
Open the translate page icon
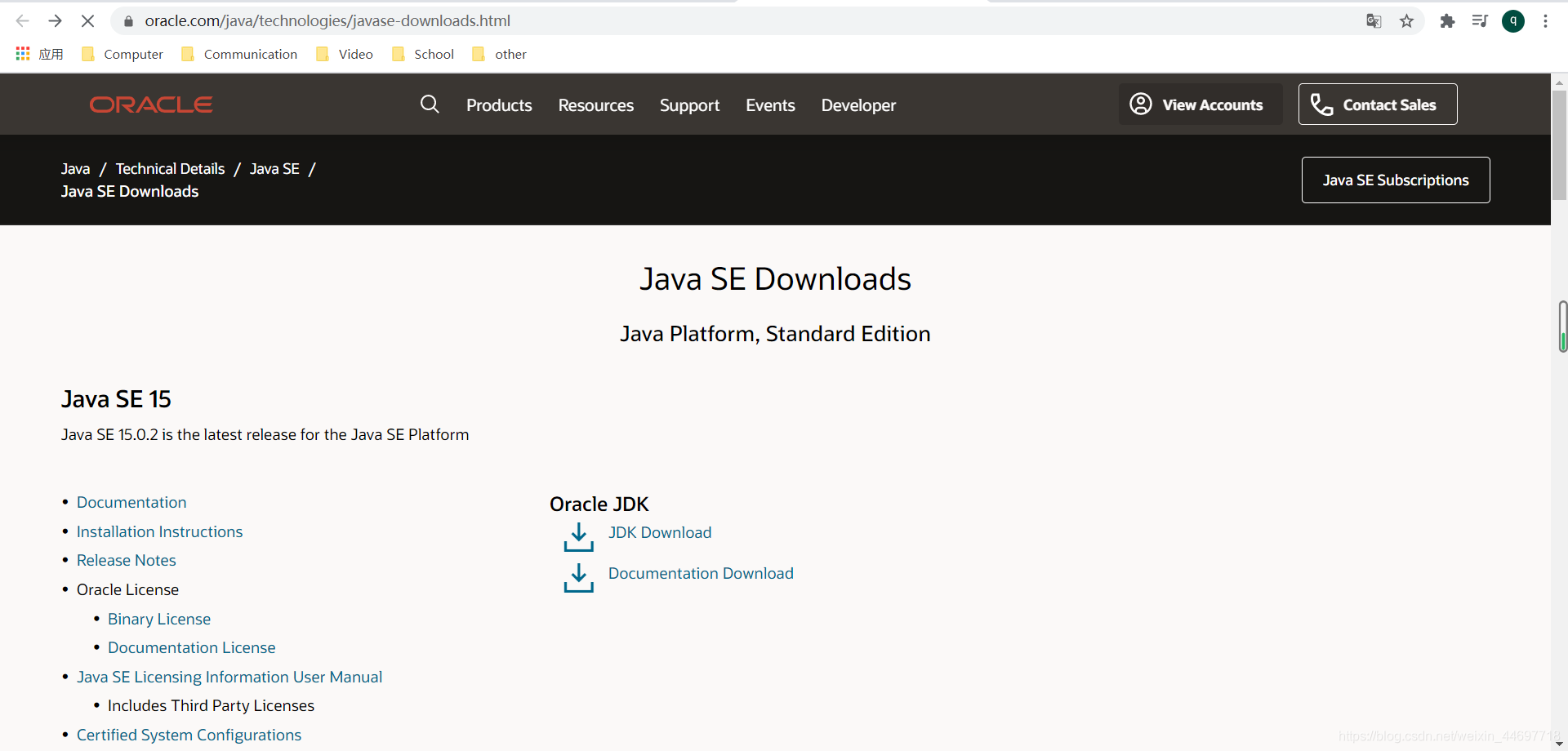click(x=1374, y=21)
